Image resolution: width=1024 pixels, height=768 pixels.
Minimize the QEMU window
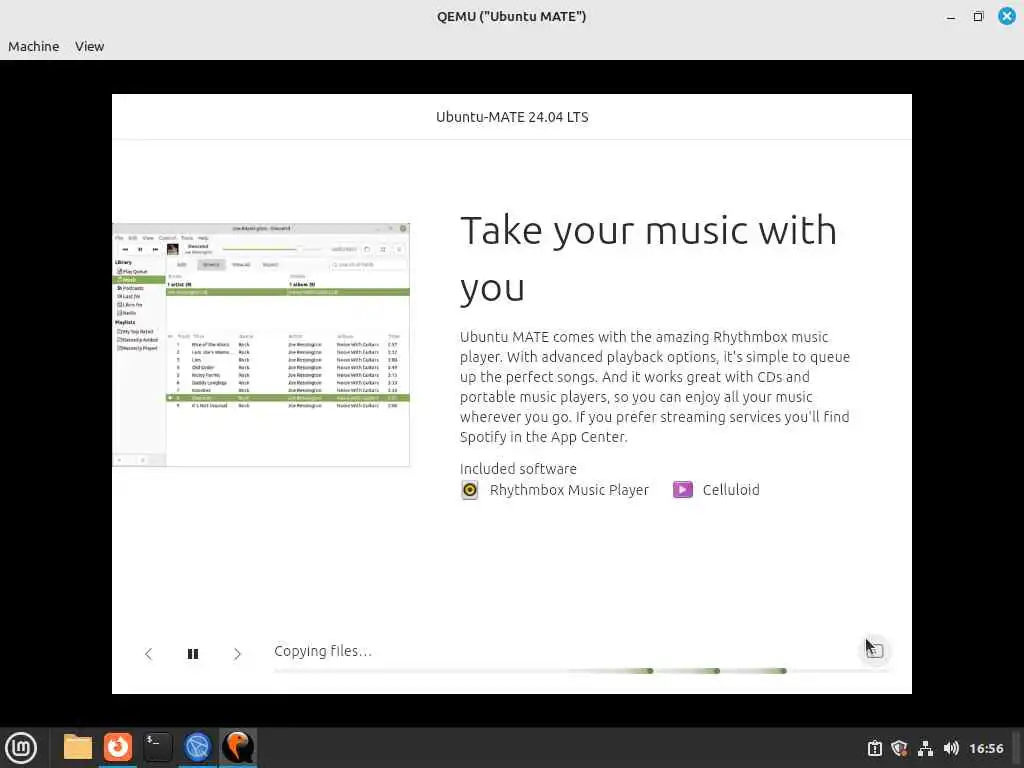coord(951,17)
